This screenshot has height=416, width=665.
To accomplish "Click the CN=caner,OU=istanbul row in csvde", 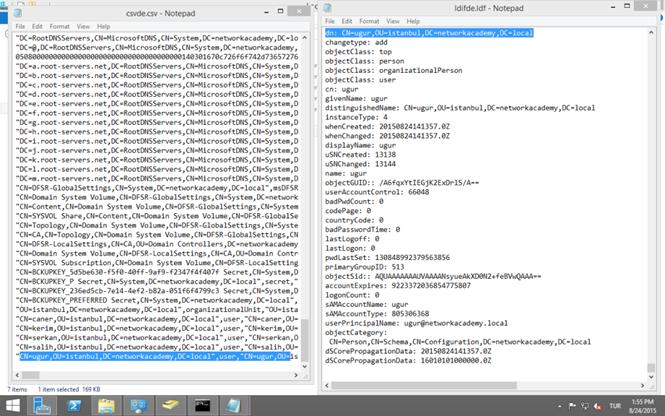I will 157,319.
